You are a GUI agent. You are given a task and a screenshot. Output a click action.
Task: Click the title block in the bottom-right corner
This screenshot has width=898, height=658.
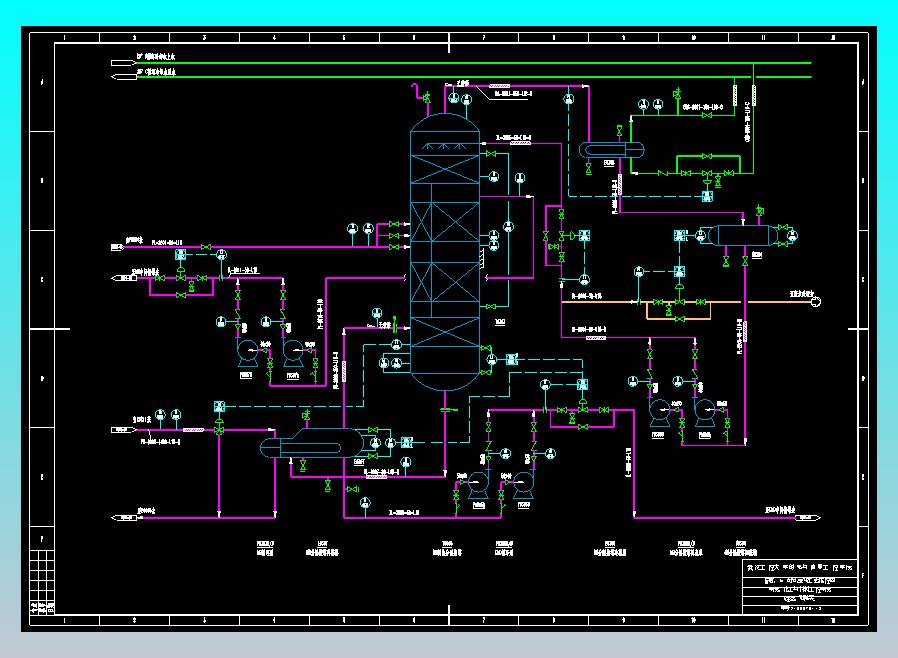pos(800,586)
